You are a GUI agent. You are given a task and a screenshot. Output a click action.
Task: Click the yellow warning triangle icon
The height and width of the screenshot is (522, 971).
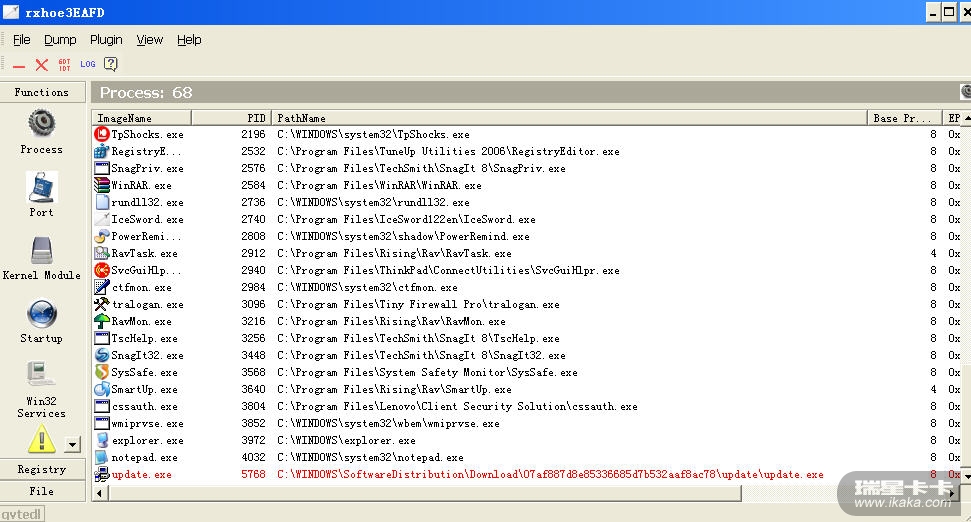coord(41,439)
